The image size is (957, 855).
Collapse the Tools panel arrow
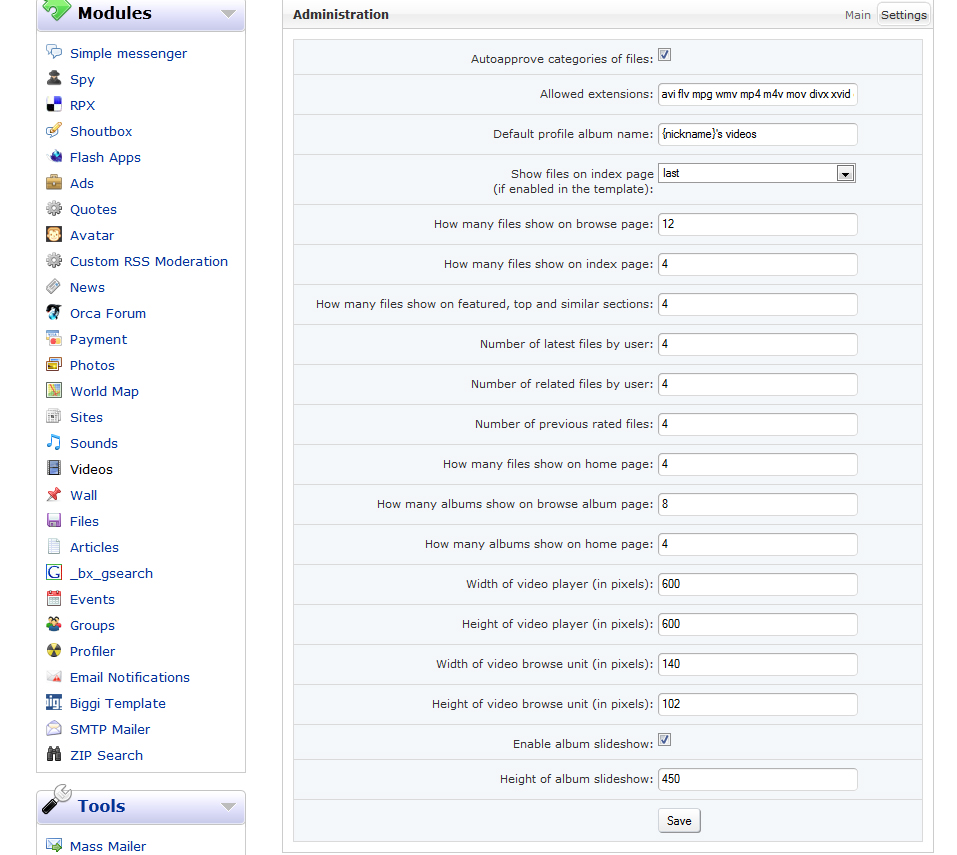click(229, 806)
